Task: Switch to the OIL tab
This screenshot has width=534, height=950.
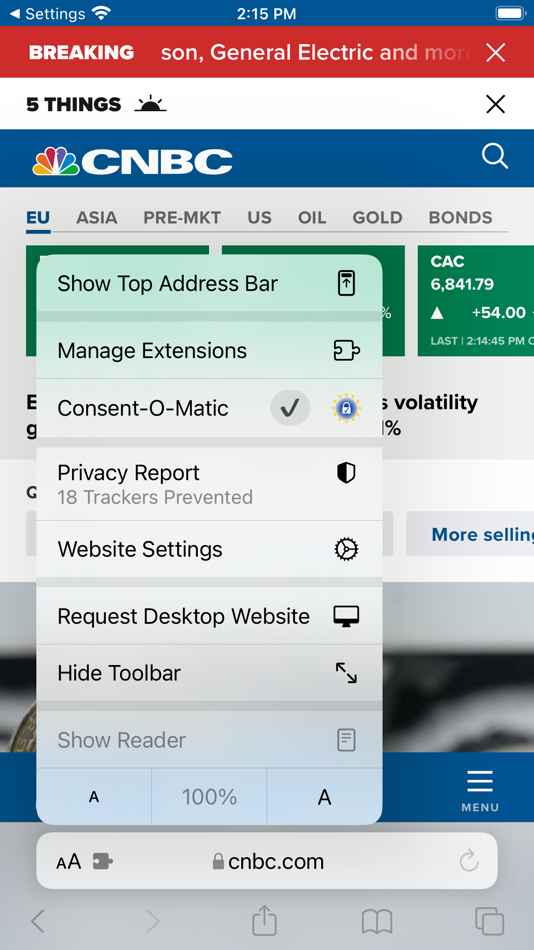Action: click(x=312, y=218)
